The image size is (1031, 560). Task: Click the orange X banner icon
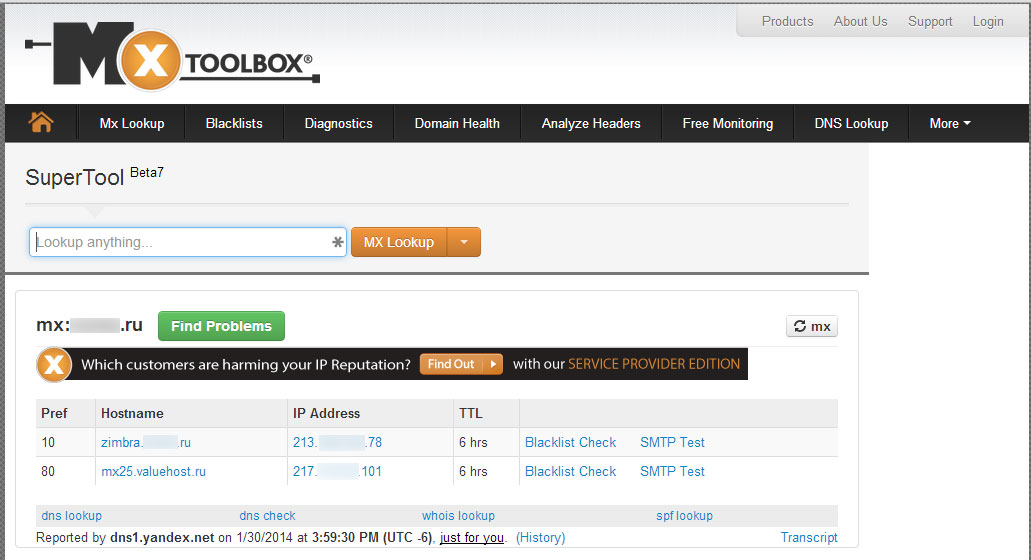tap(54, 364)
